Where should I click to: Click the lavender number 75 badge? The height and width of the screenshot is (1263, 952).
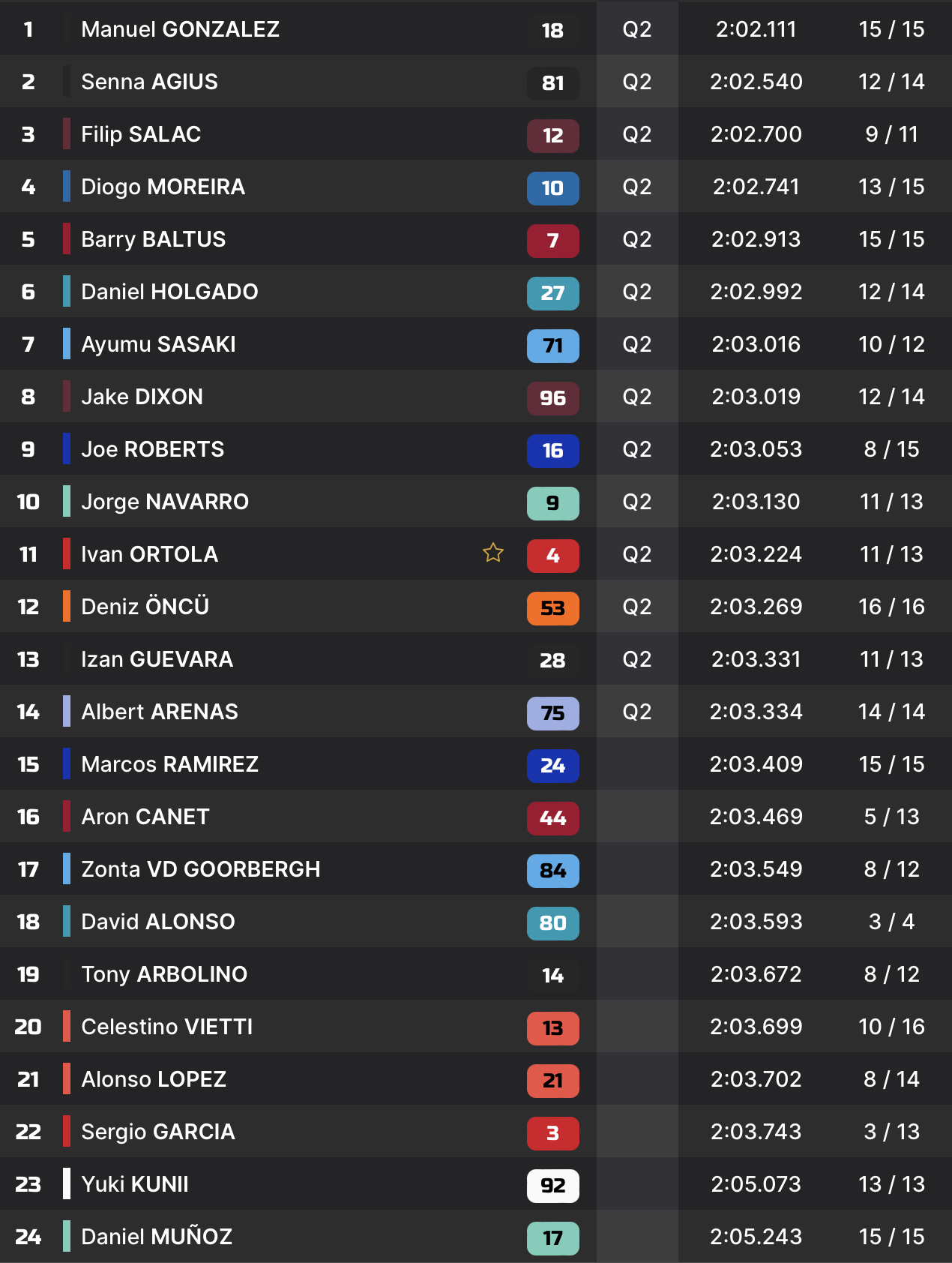click(x=552, y=713)
